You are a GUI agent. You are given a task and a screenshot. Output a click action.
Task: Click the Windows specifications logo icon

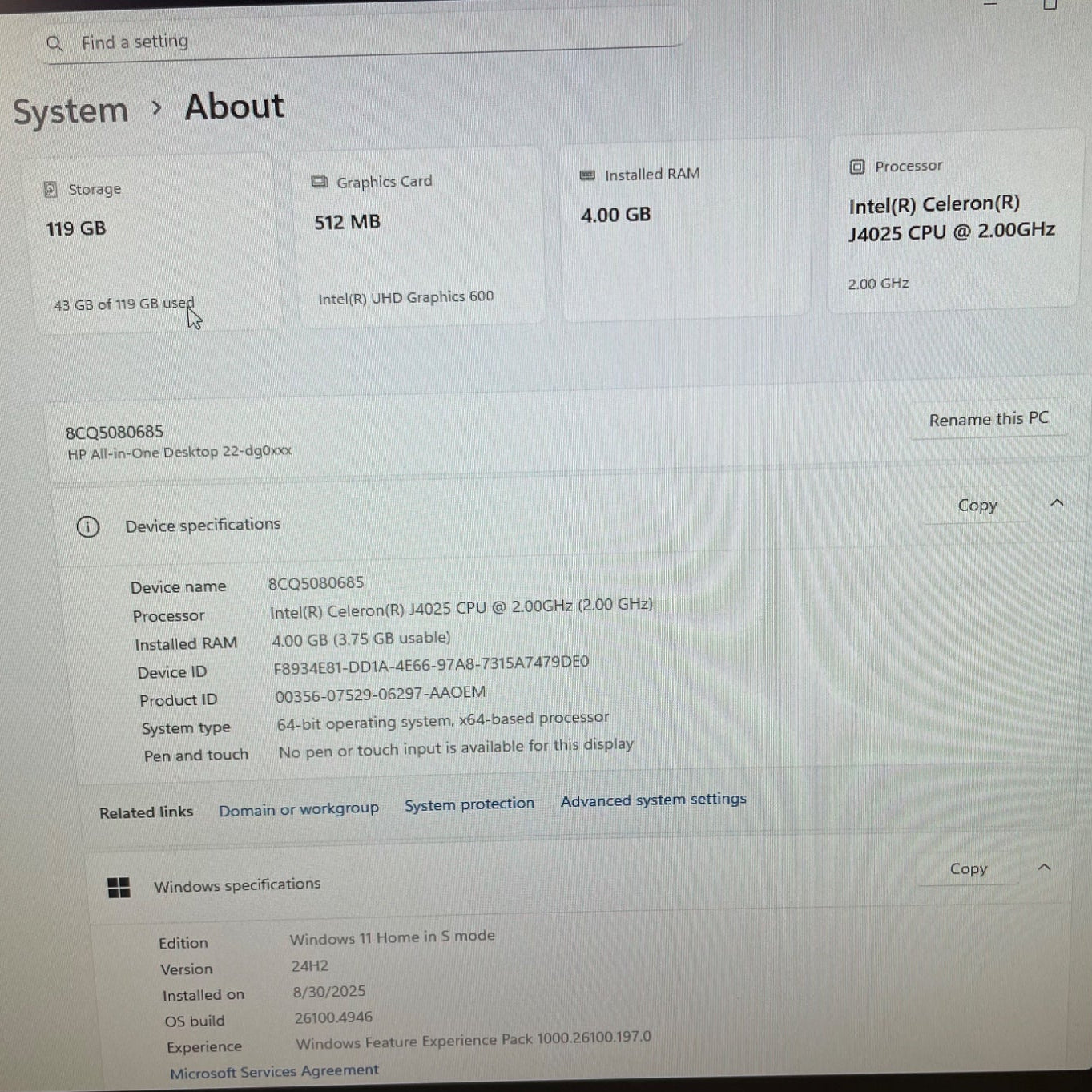tap(118, 888)
